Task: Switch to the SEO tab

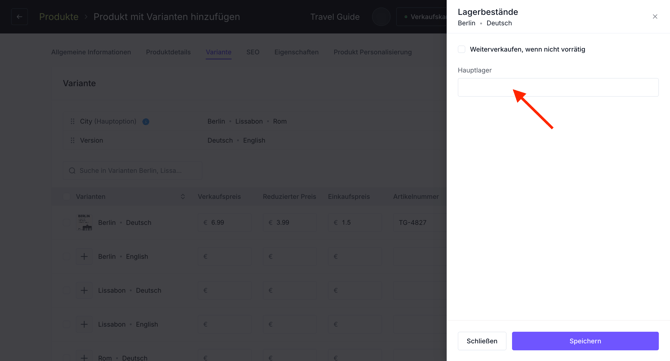Action: (253, 52)
